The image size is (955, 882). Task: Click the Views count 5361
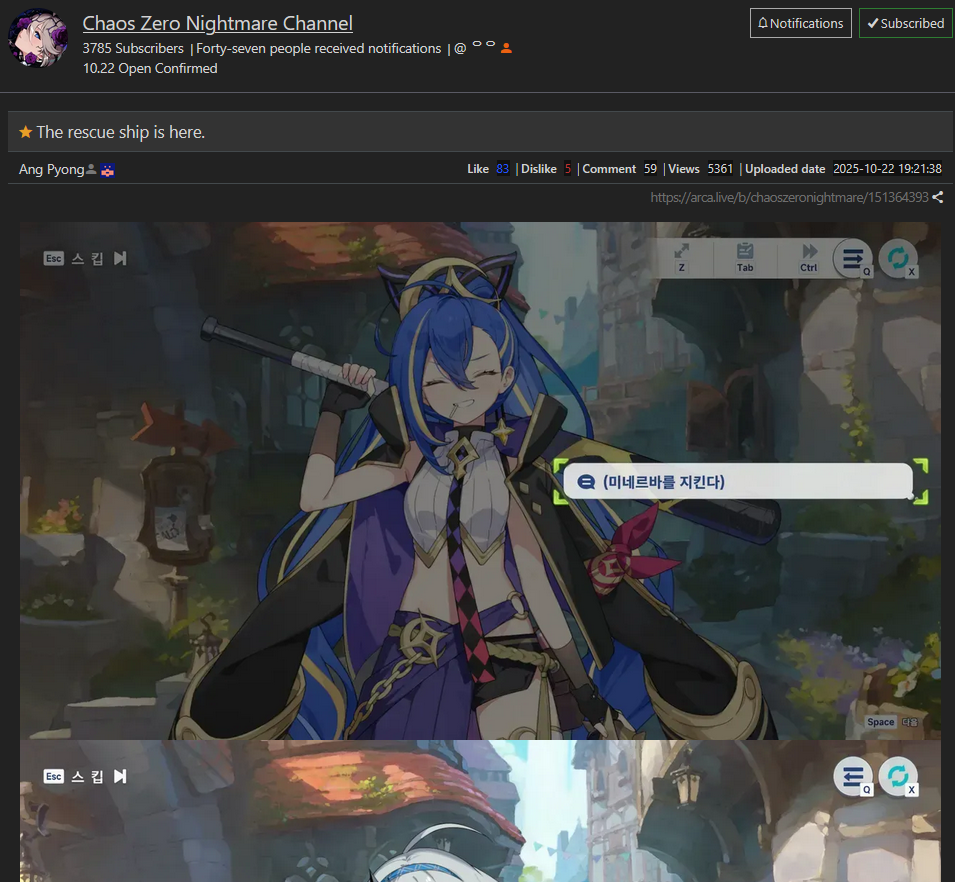click(720, 169)
